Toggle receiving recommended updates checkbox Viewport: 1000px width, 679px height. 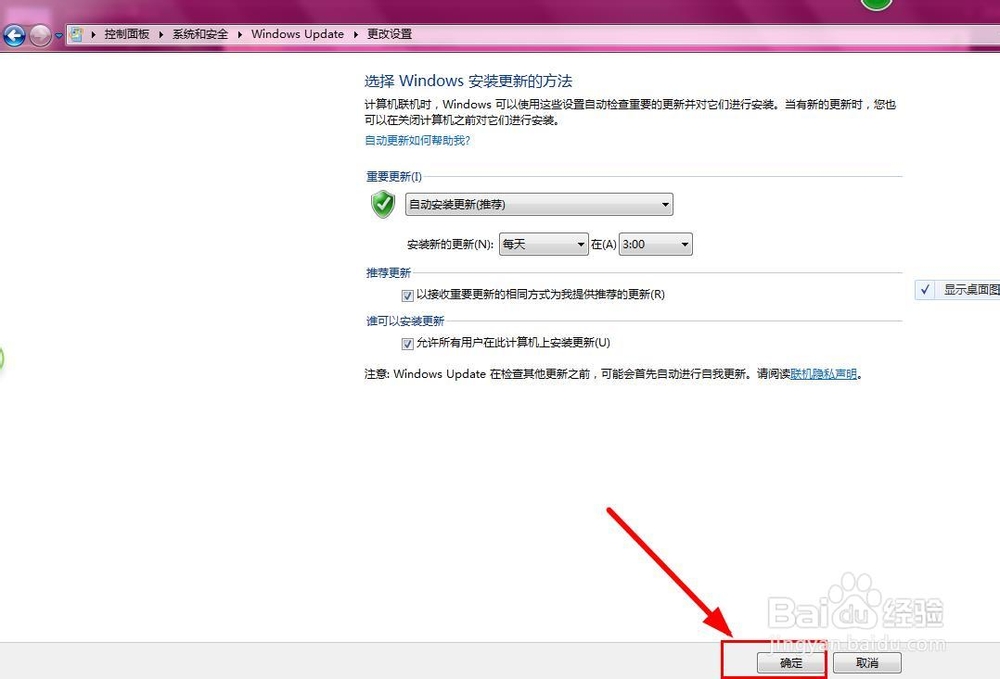click(x=409, y=295)
